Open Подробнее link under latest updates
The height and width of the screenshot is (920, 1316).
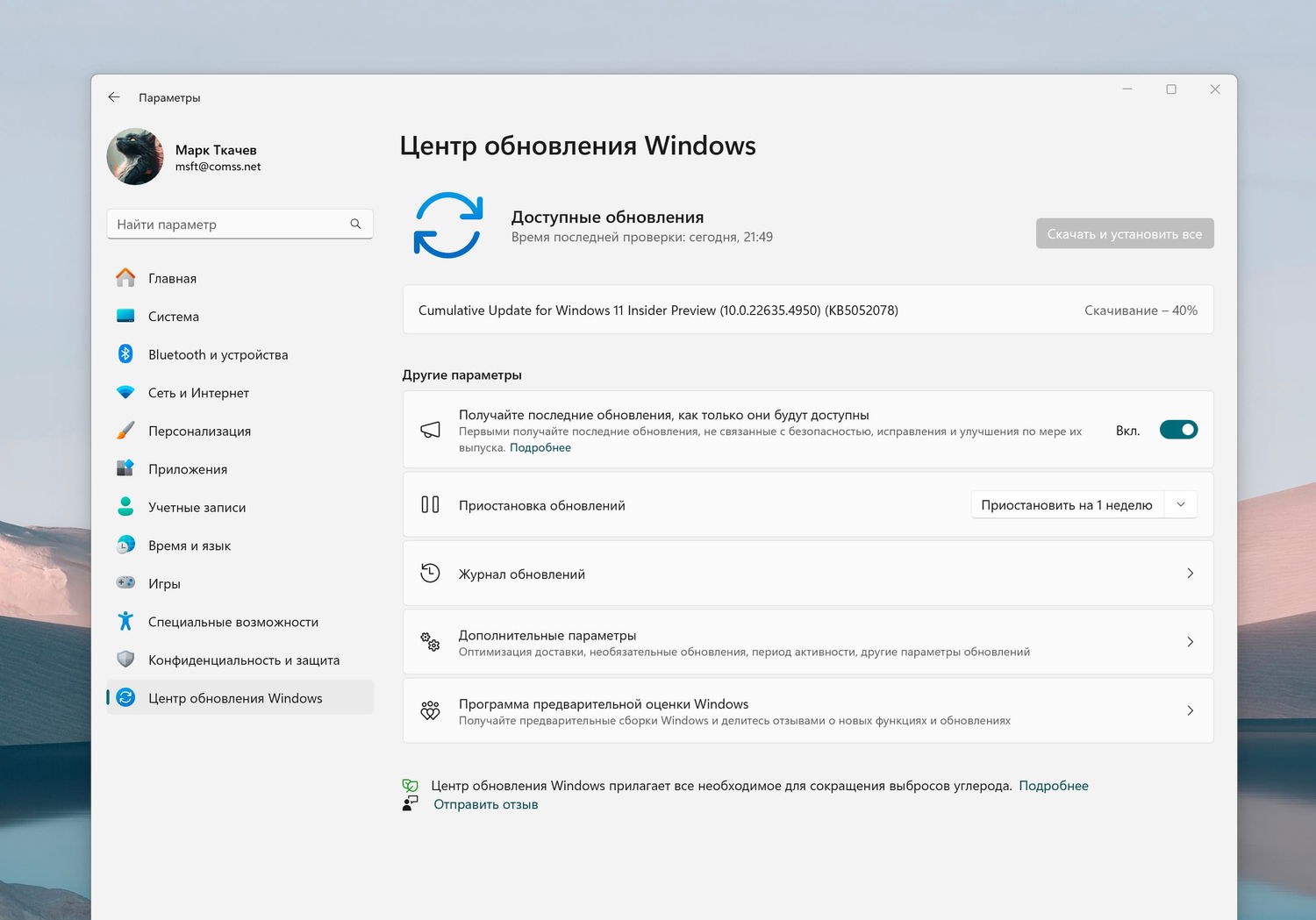(x=540, y=447)
